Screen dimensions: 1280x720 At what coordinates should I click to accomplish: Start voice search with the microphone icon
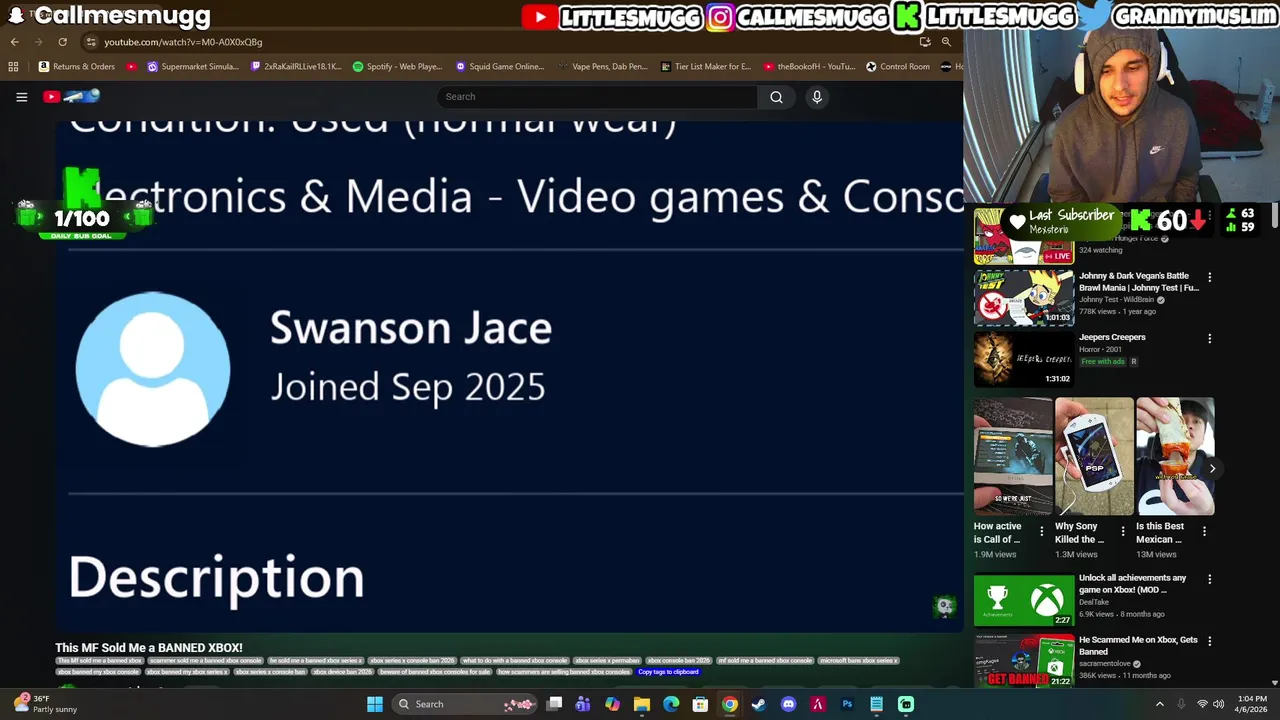817,97
